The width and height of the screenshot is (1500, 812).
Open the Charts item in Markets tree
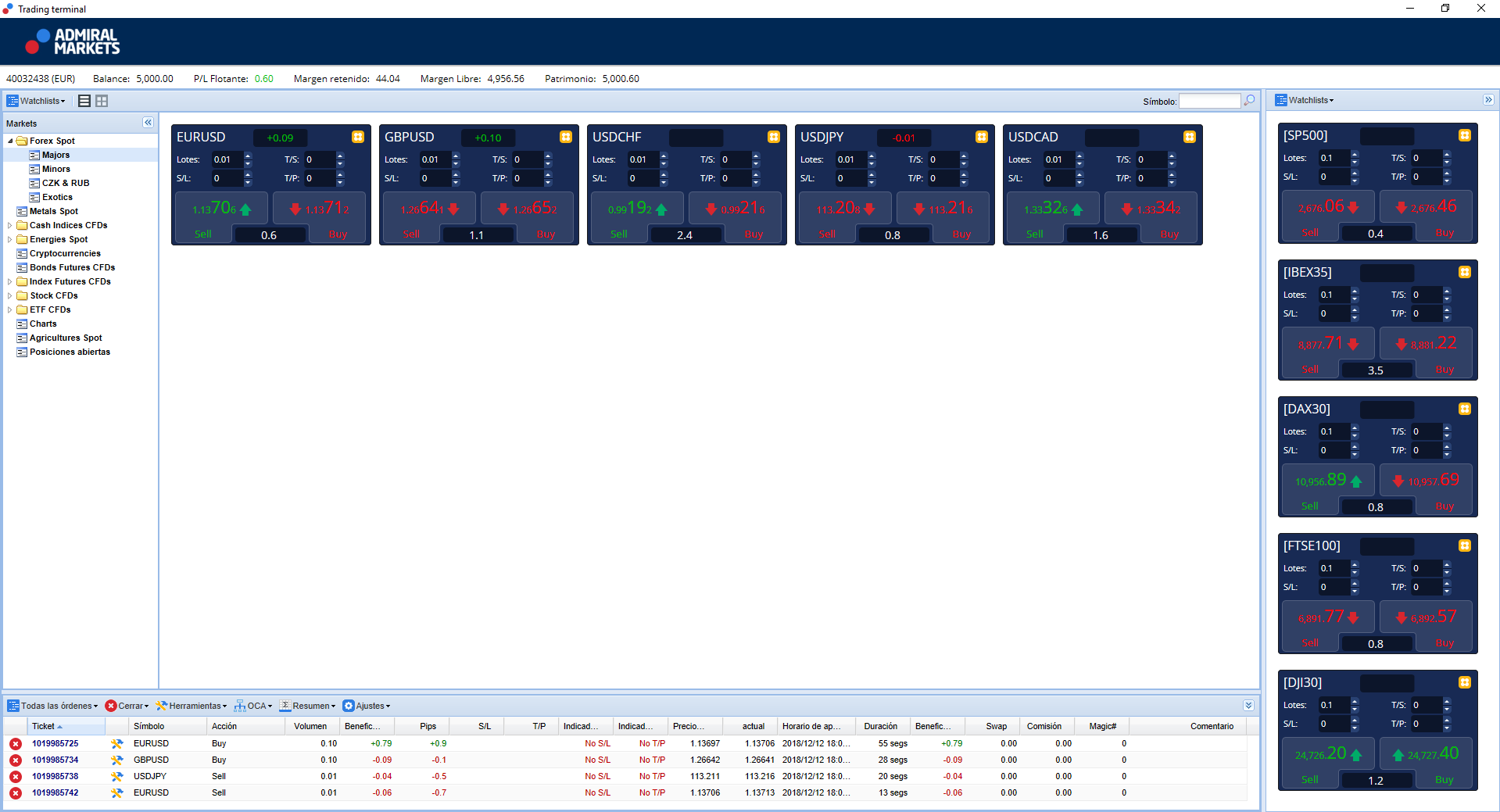point(43,324)
